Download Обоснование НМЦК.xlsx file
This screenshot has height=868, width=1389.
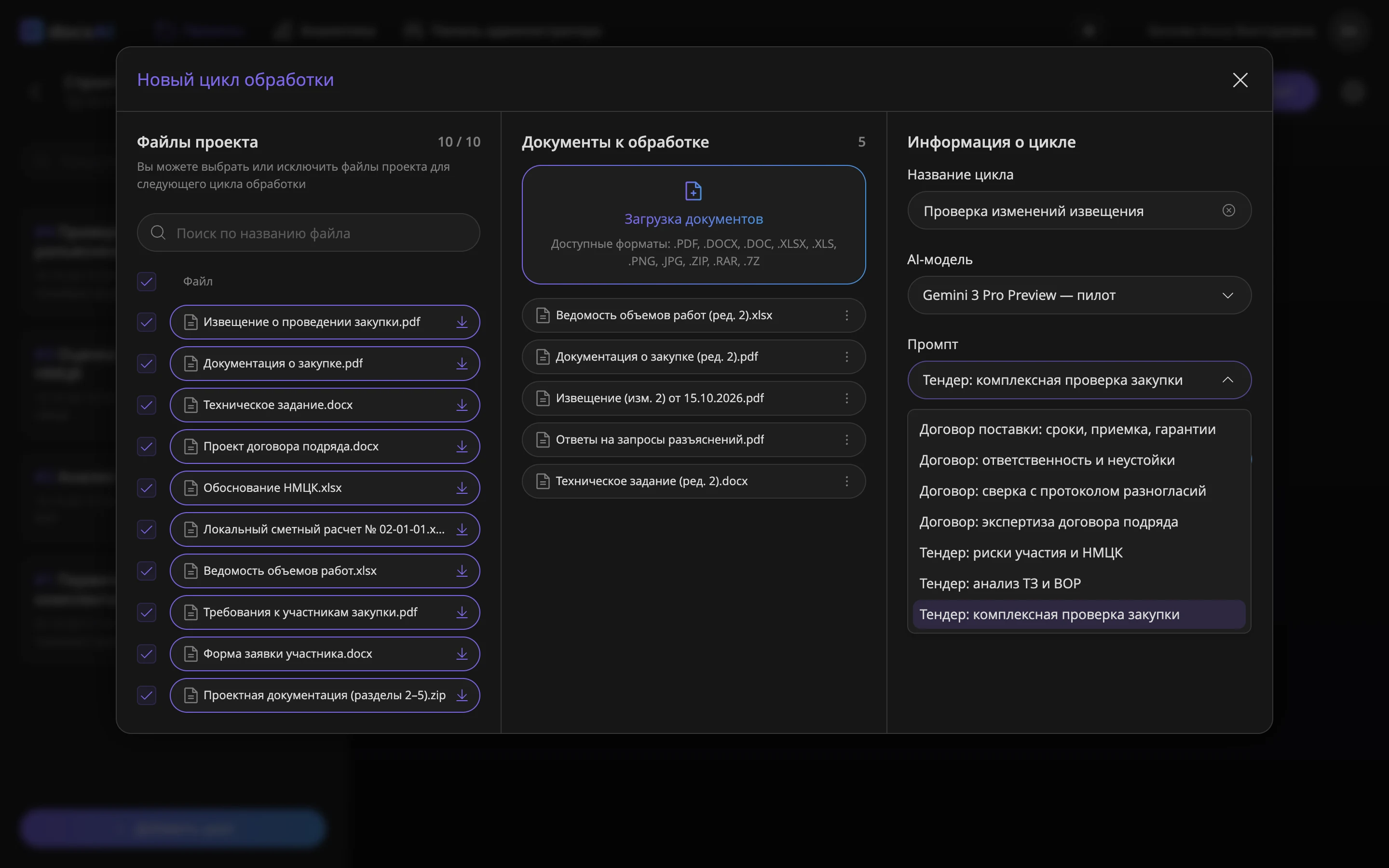462,488
